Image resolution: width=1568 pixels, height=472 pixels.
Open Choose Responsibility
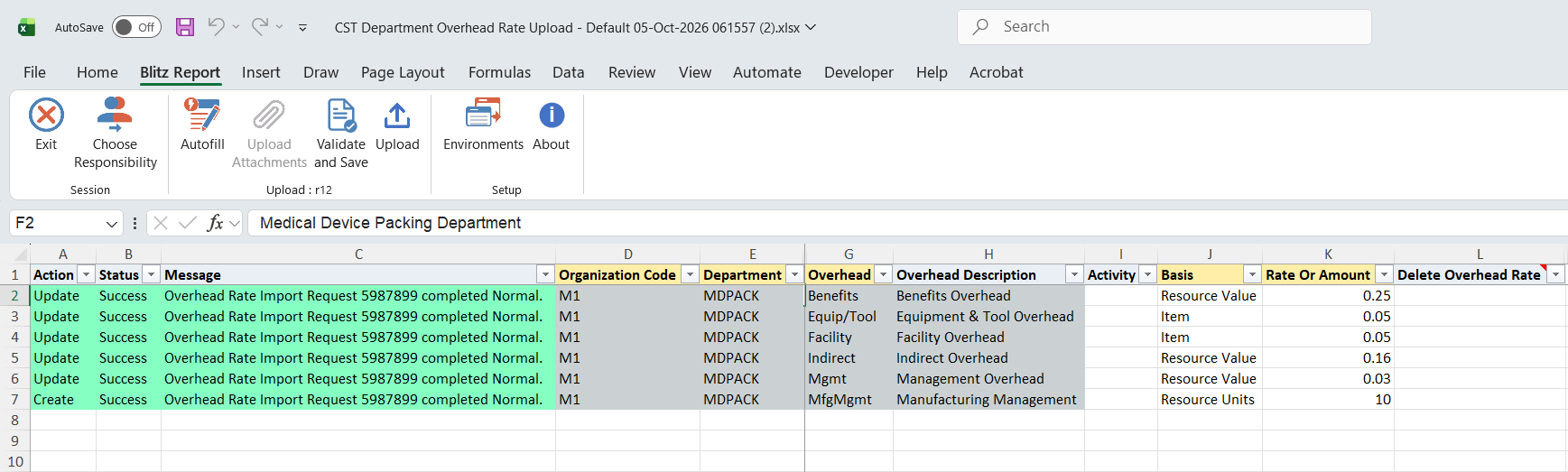(x=115, y=134)
